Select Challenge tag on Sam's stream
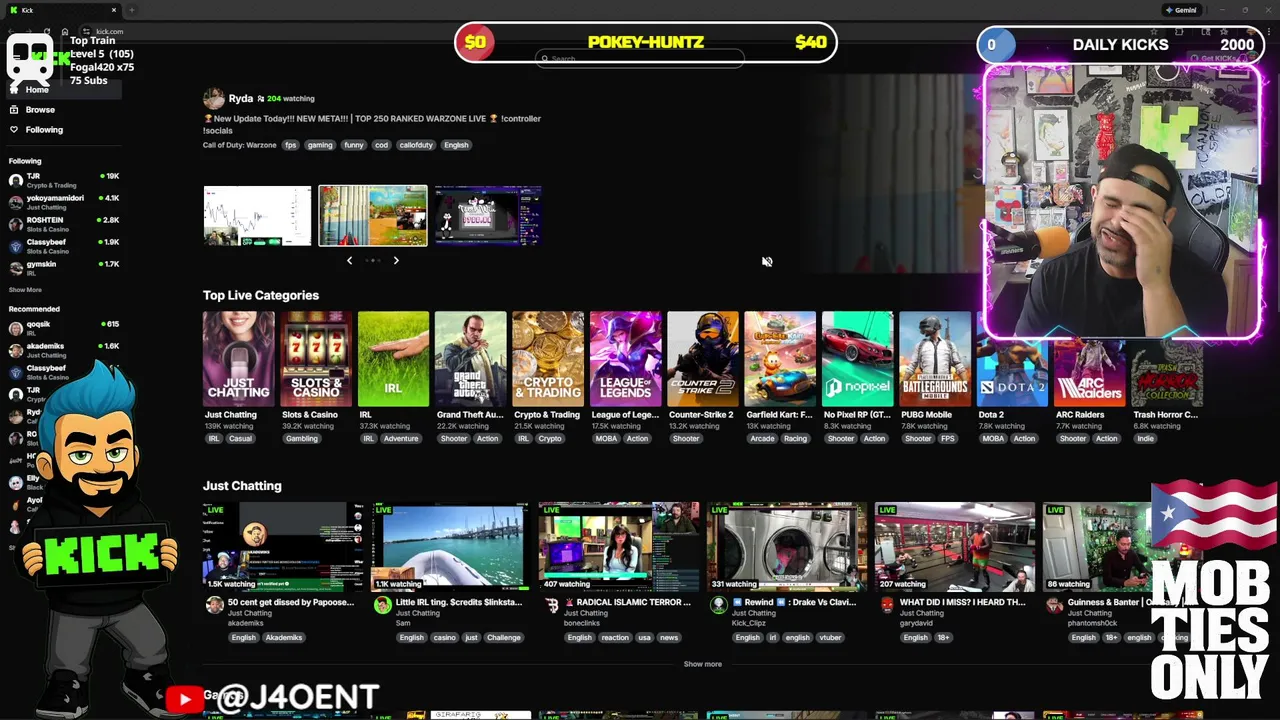The height and width of the screenshot is (720, 1280). pyautogui.click(x=503, y=638)
